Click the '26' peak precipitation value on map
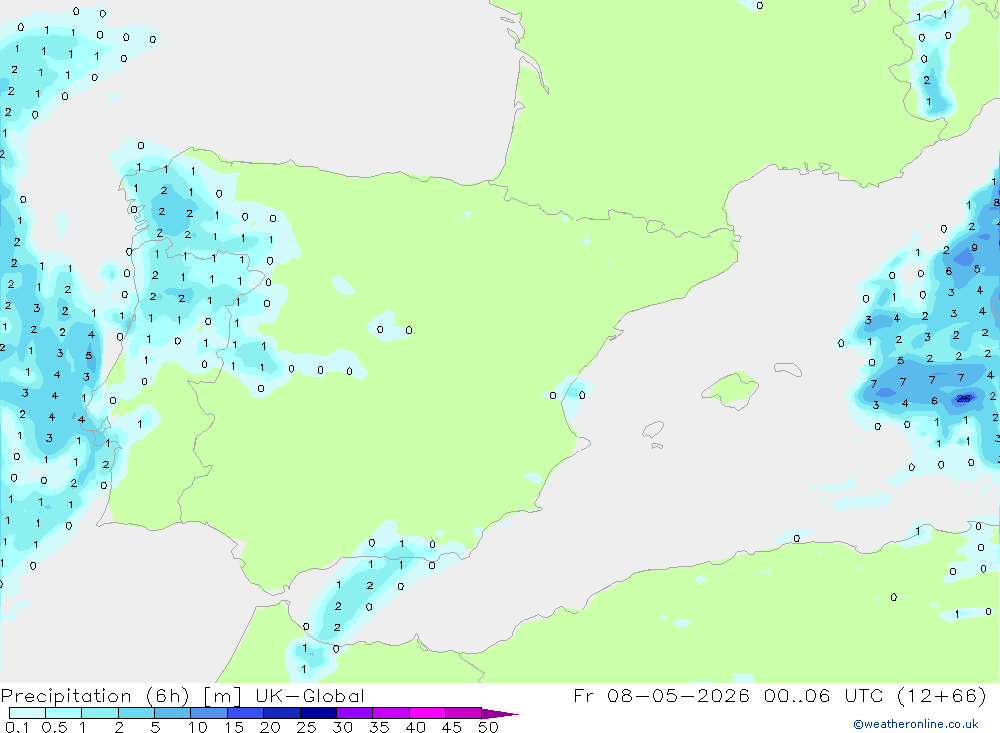The width and height of the screenshot is (1000, 733). tap(964, 399)
